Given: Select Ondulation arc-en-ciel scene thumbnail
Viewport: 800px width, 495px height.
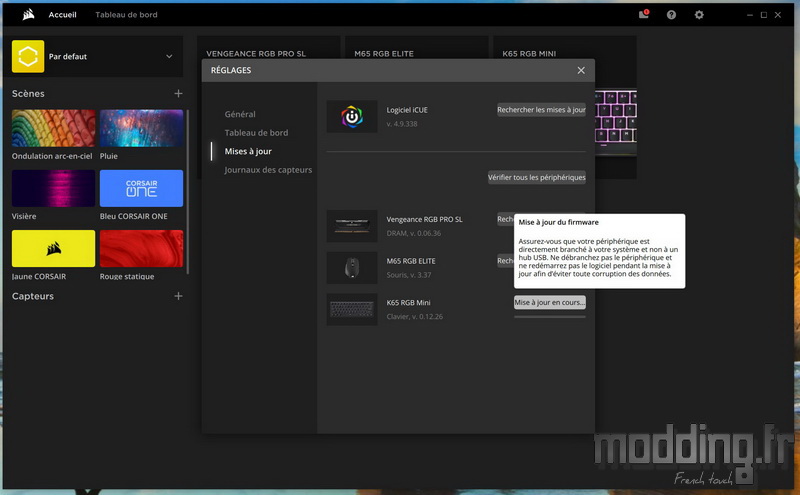Looking at the screenshot, I should click(x=54, y=128).
